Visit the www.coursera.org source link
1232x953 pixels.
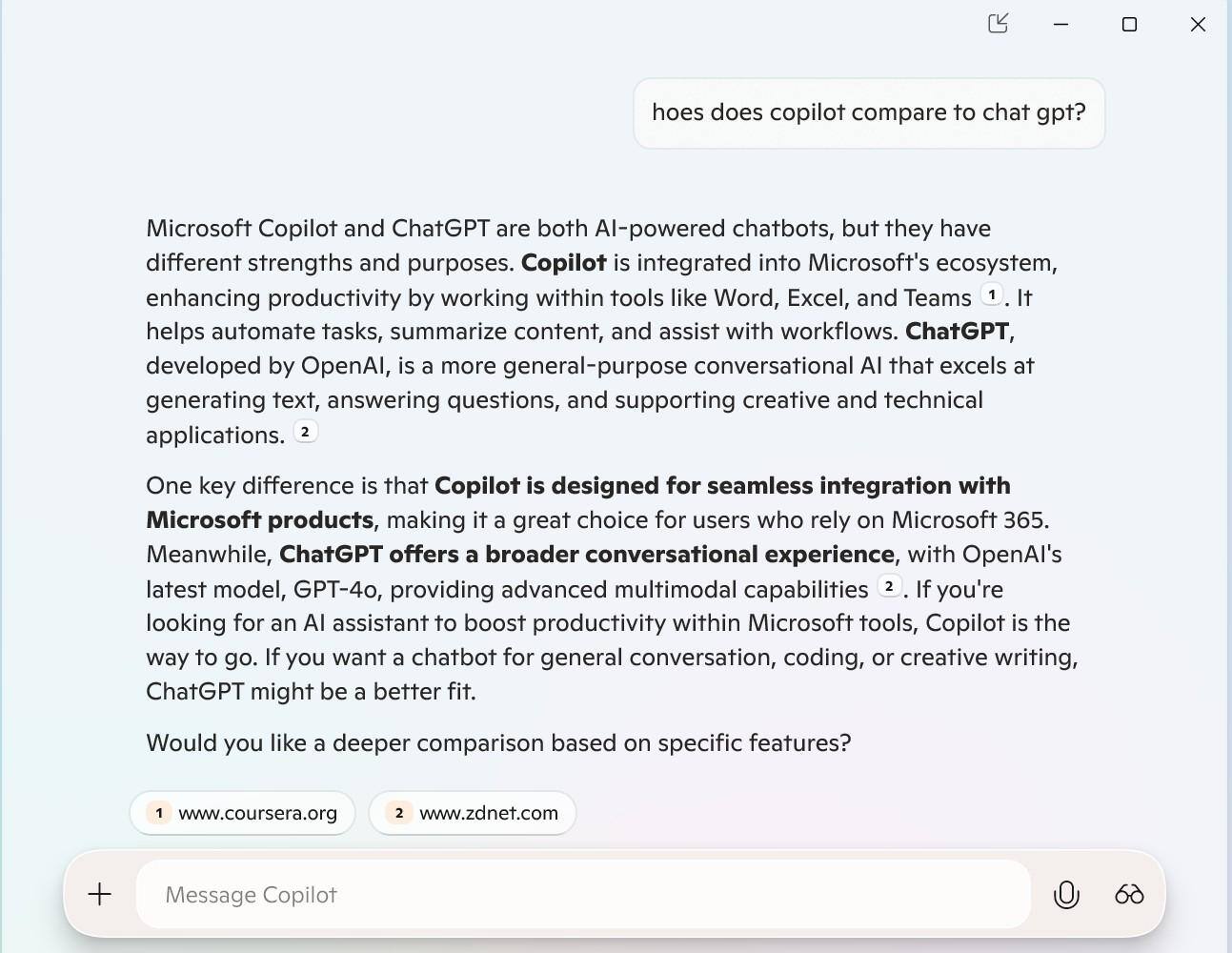pos(257,813)
